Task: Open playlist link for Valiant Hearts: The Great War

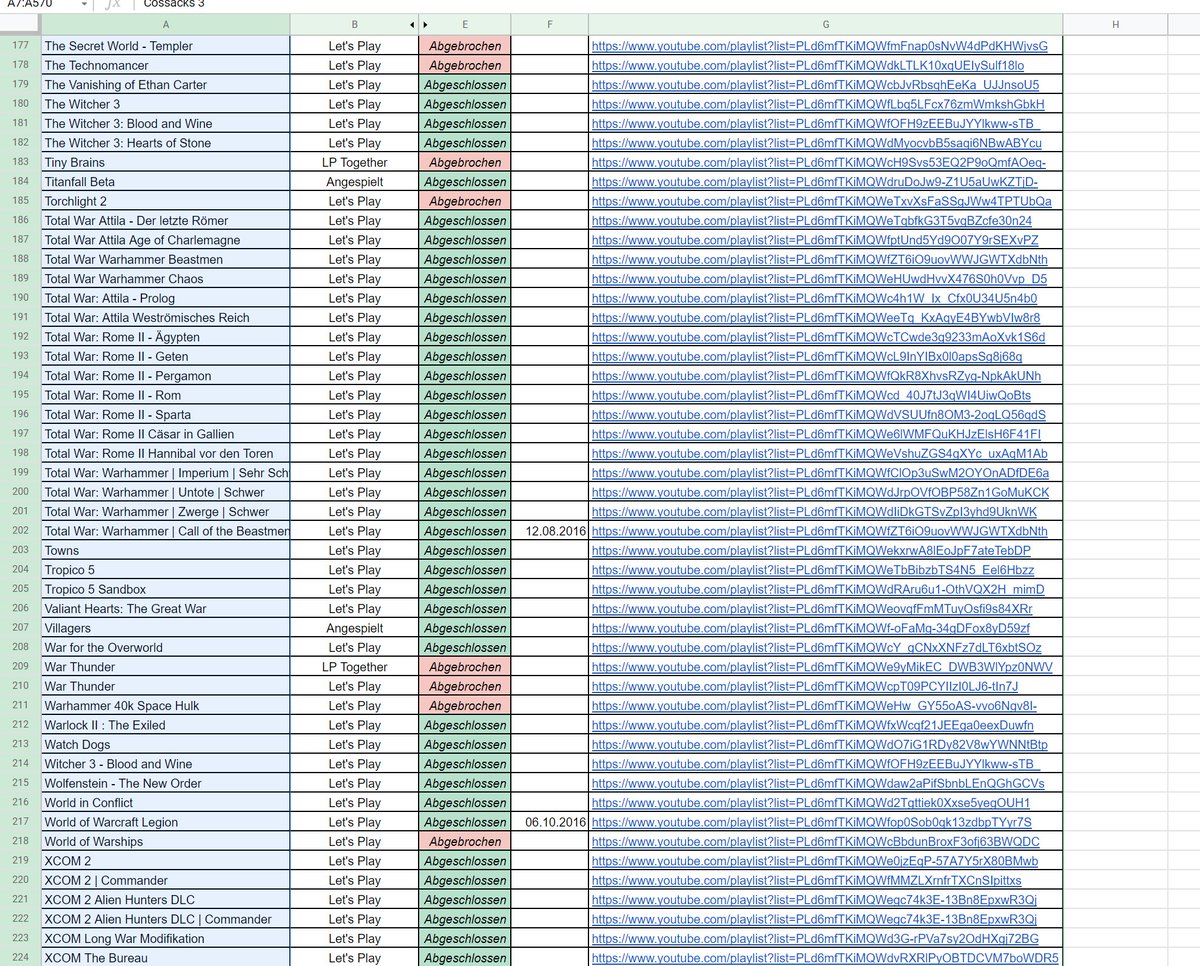Action: [x=811, y=608]
